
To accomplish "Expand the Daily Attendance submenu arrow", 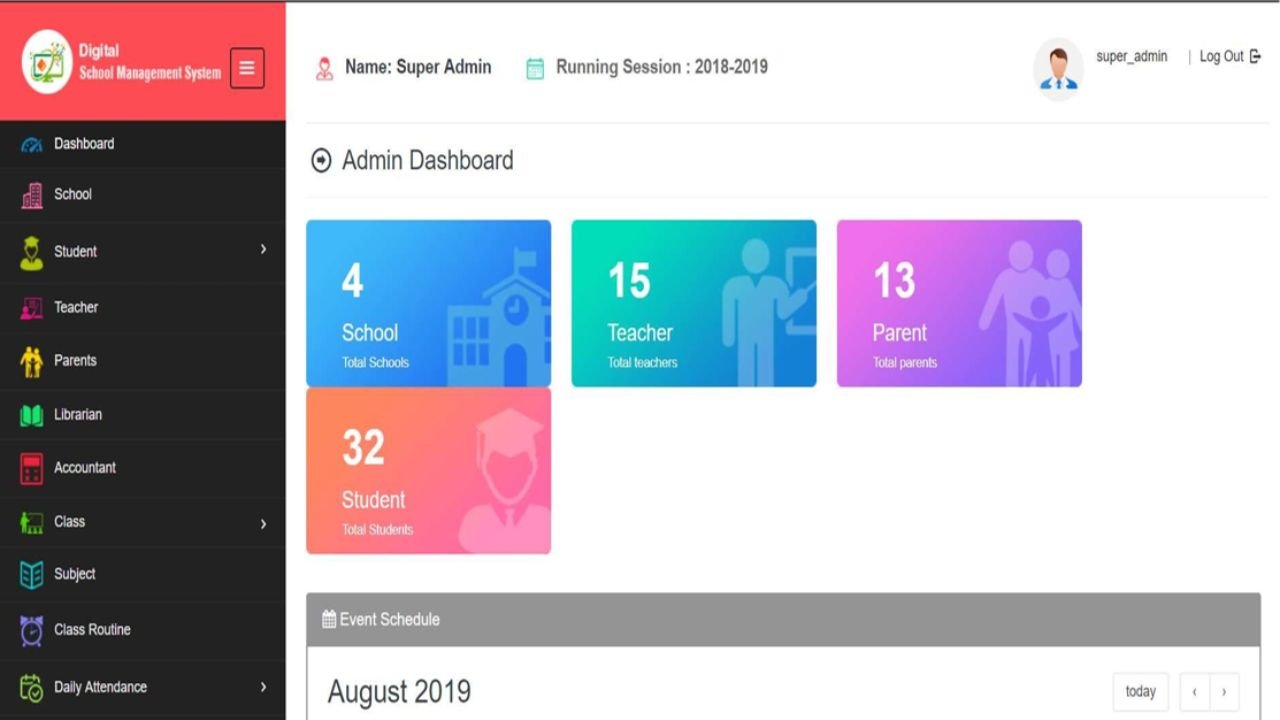I will coord(263,687).
